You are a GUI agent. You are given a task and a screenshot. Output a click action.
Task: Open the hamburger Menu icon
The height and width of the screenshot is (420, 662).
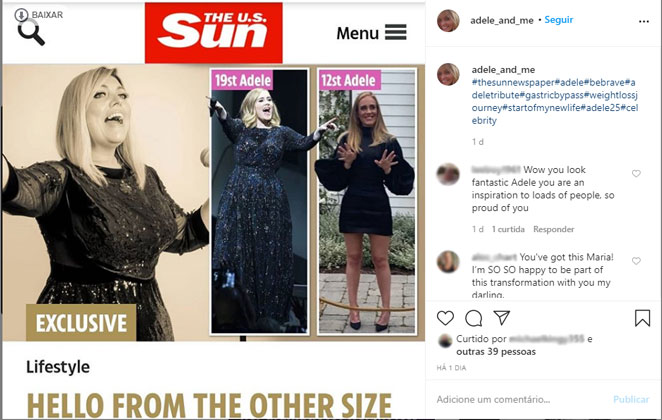396,32
